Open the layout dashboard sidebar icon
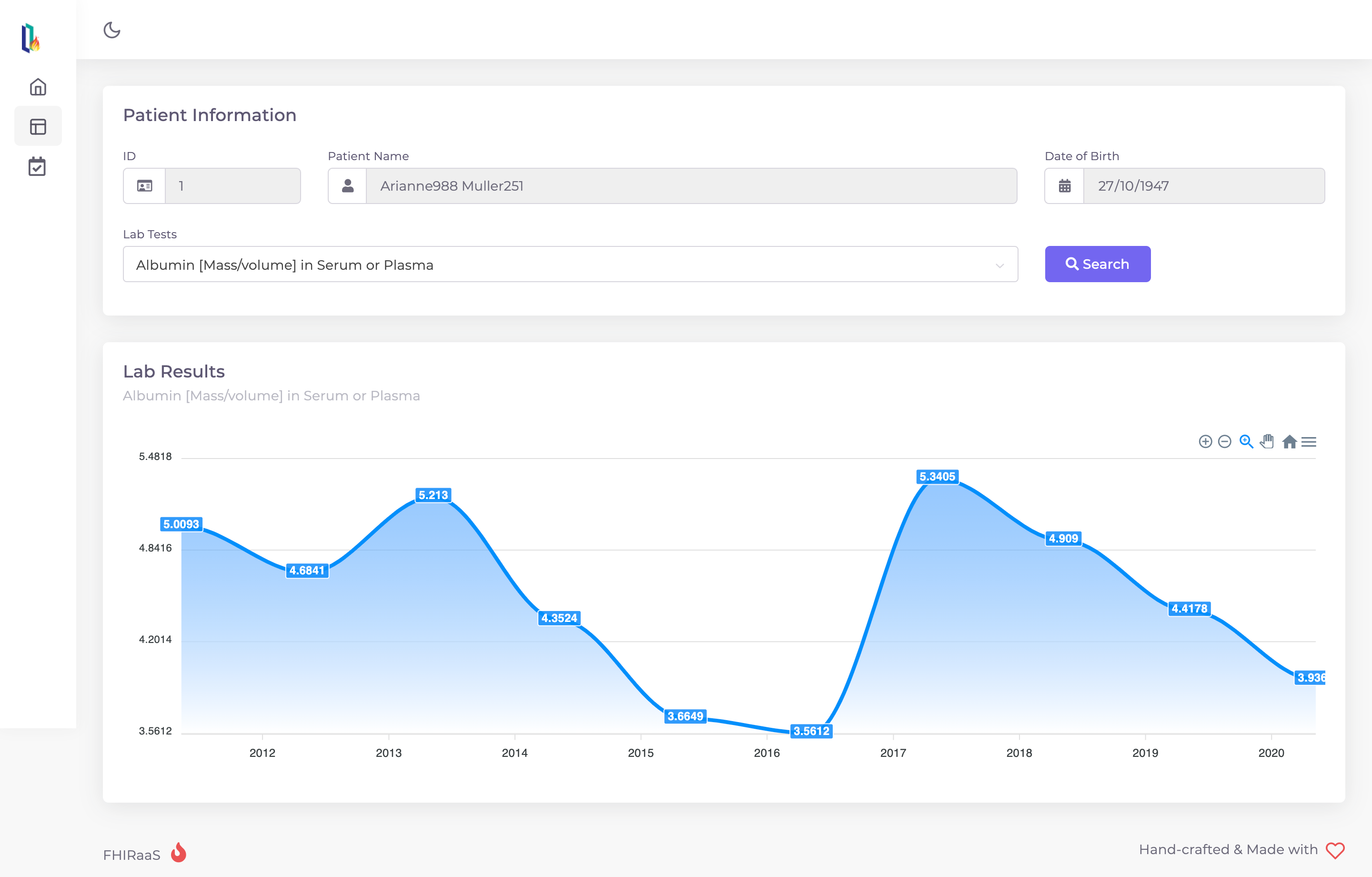This screenshot has height=877, width=1372. pyautogui.click(x=38, y=126)
